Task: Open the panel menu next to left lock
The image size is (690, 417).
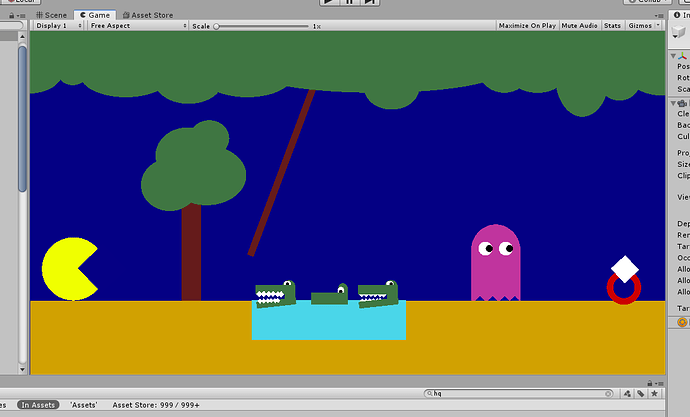Action: click(x=21, y=15)
